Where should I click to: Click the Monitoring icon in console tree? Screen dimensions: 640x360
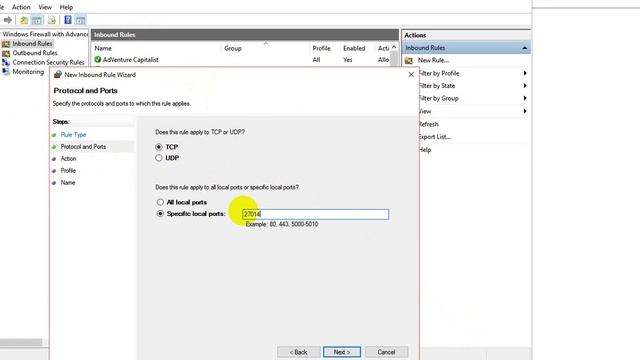coord(6,72)
